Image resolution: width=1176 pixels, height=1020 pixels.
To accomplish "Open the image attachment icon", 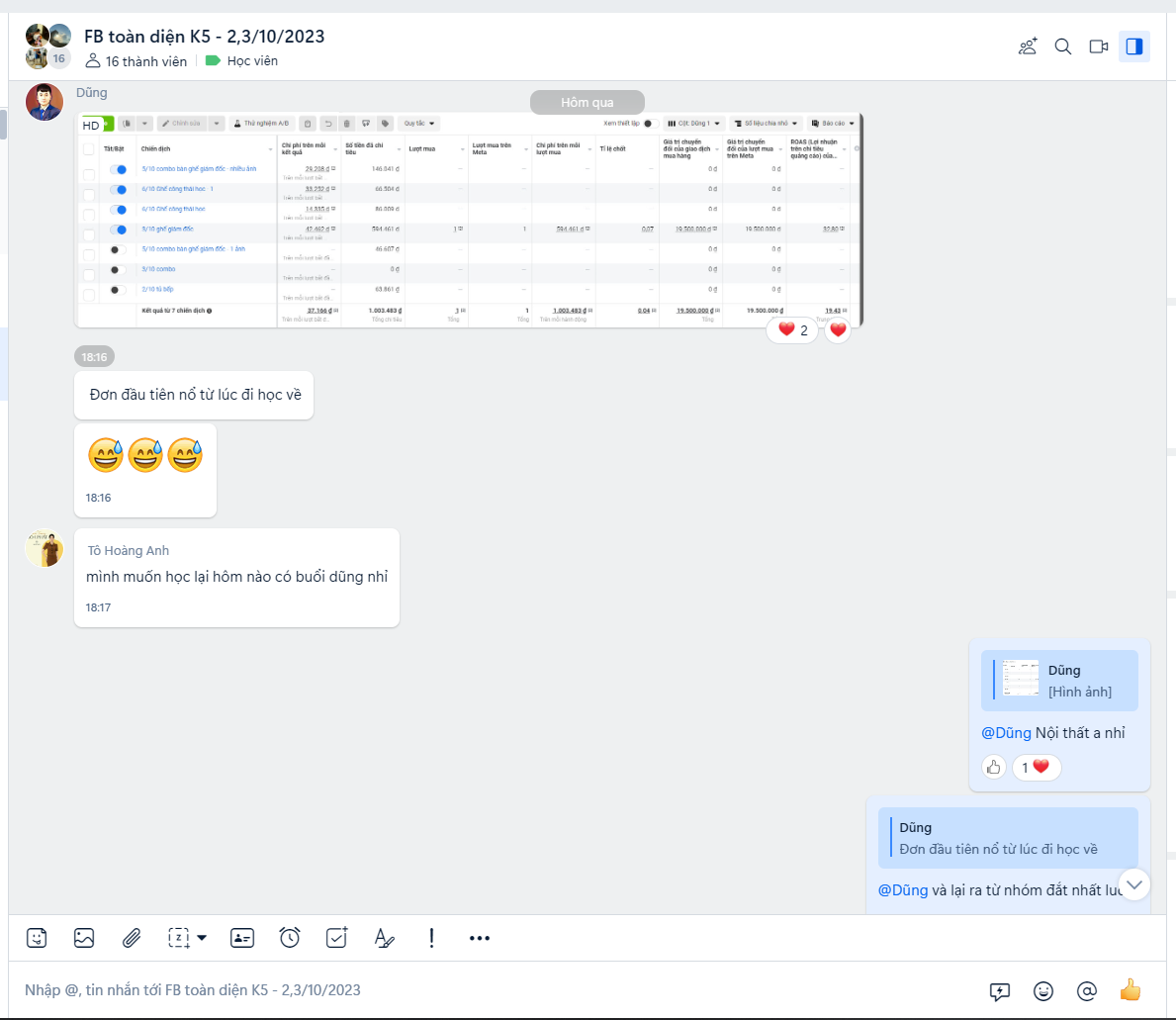I will click(84, 937).
